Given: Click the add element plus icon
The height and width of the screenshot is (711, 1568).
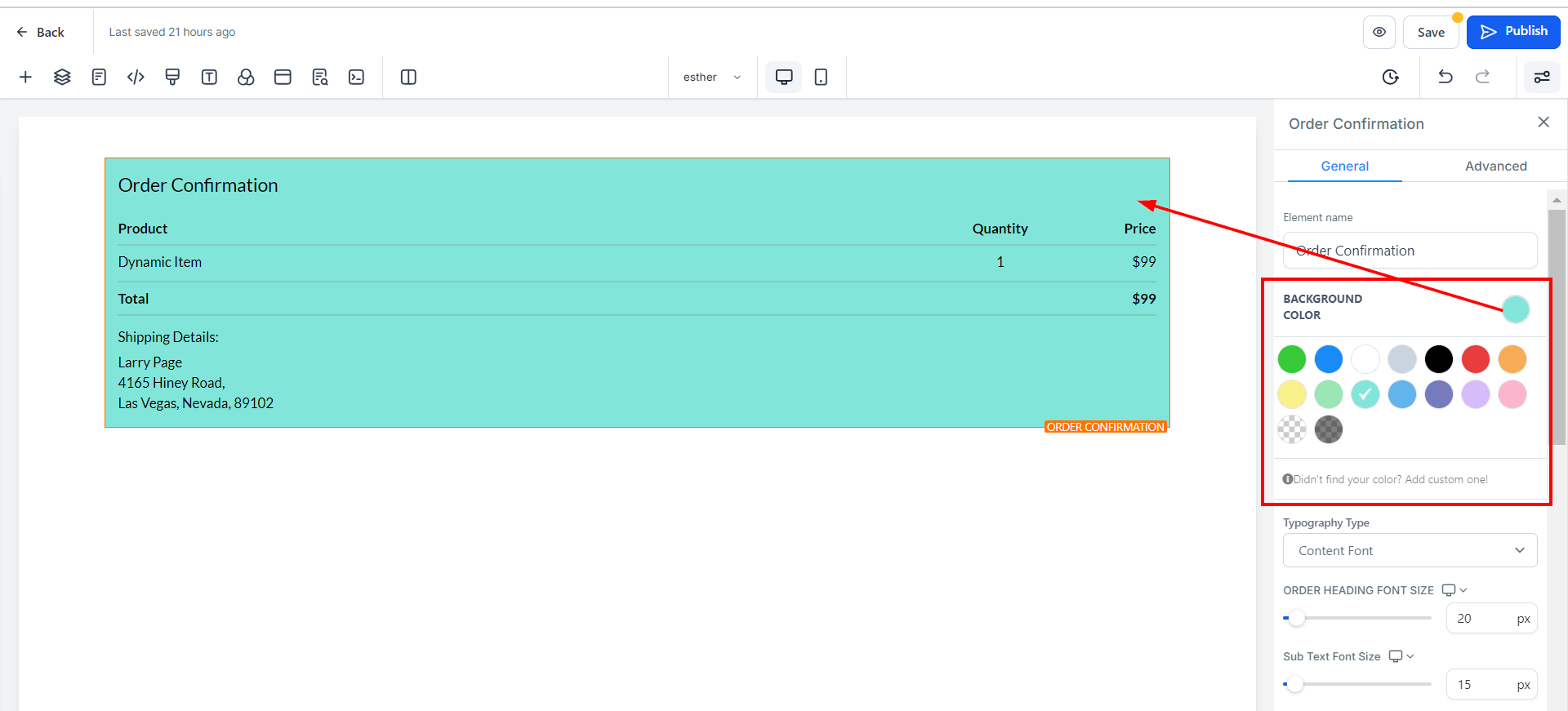Looking at the screenshot, I should click(25, 77).
